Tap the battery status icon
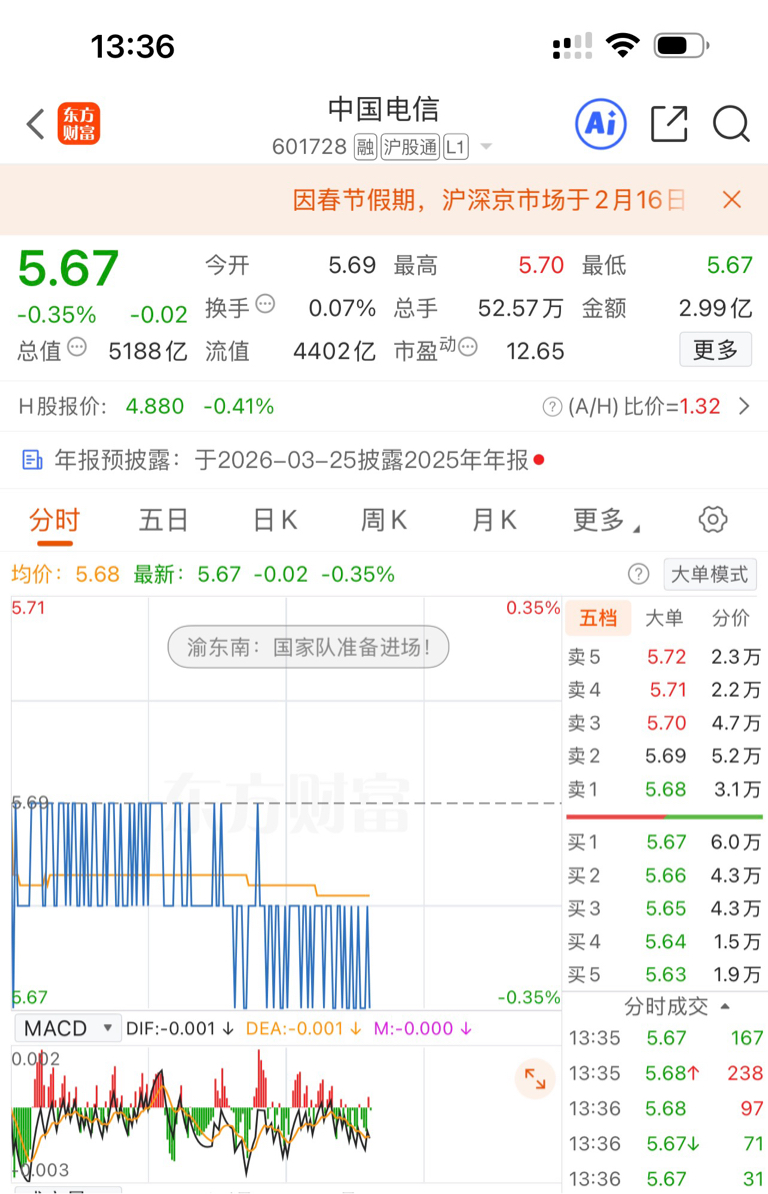The image size is (768, 1194). [681, 46]
